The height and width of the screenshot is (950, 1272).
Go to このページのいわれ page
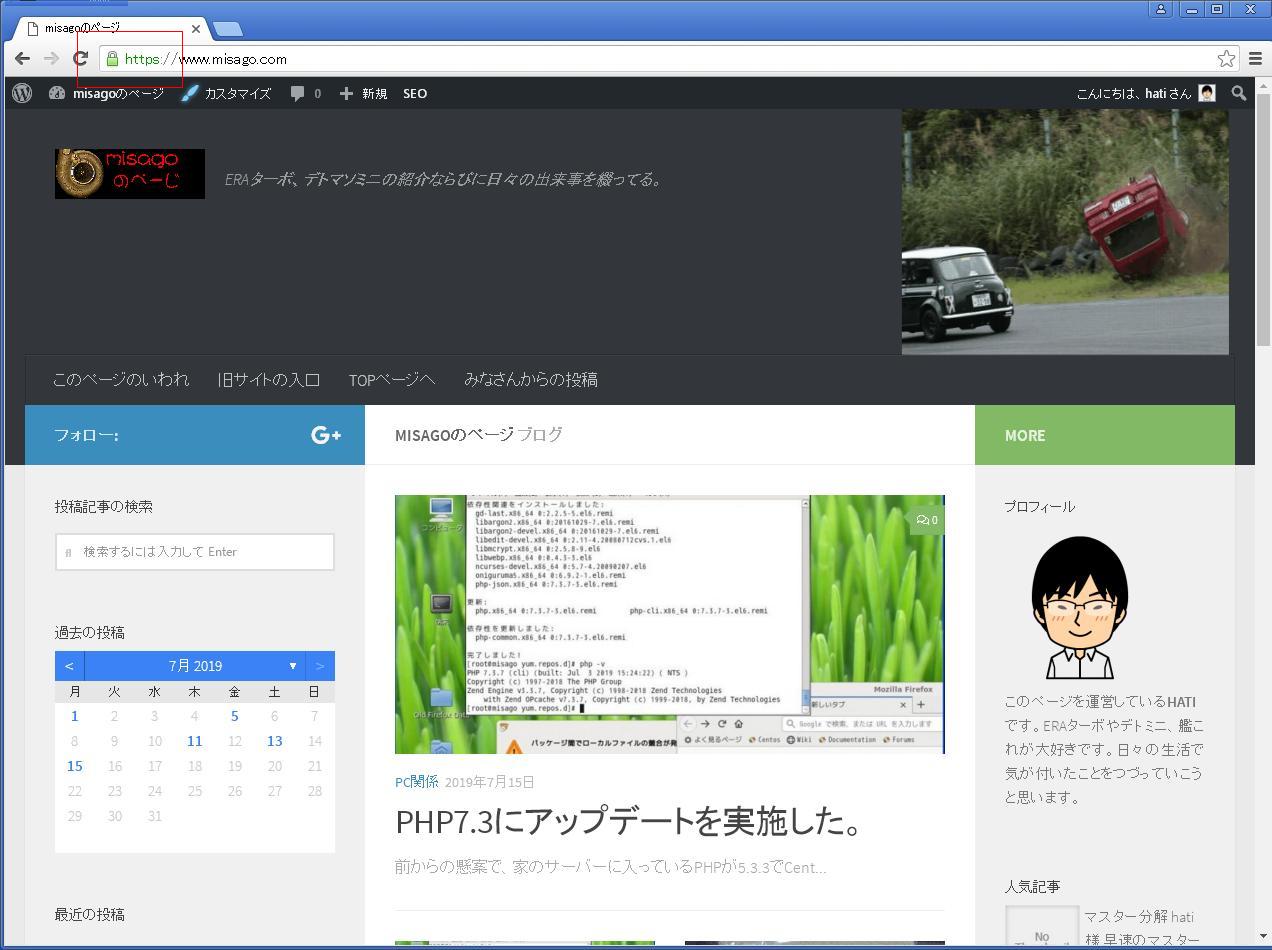click(x=121, y=380)
